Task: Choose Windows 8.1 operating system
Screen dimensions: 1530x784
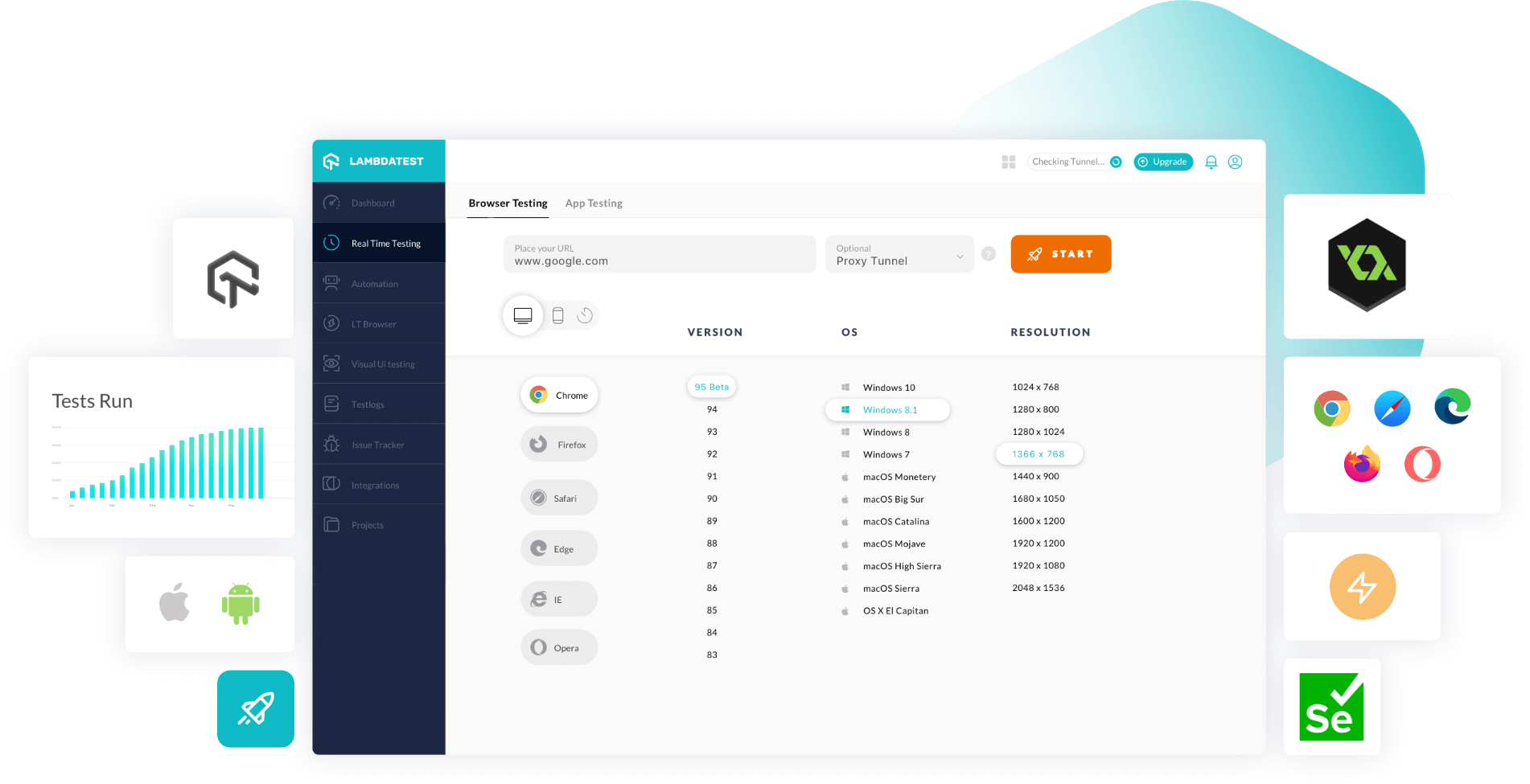Action: (887, 410)
